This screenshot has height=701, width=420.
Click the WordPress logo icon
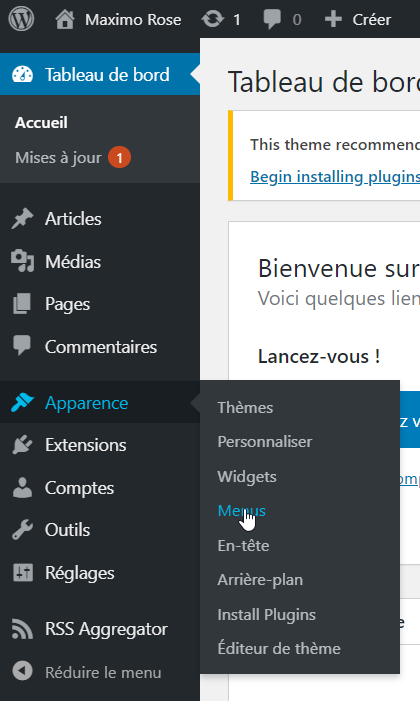(x=21, y=19)
